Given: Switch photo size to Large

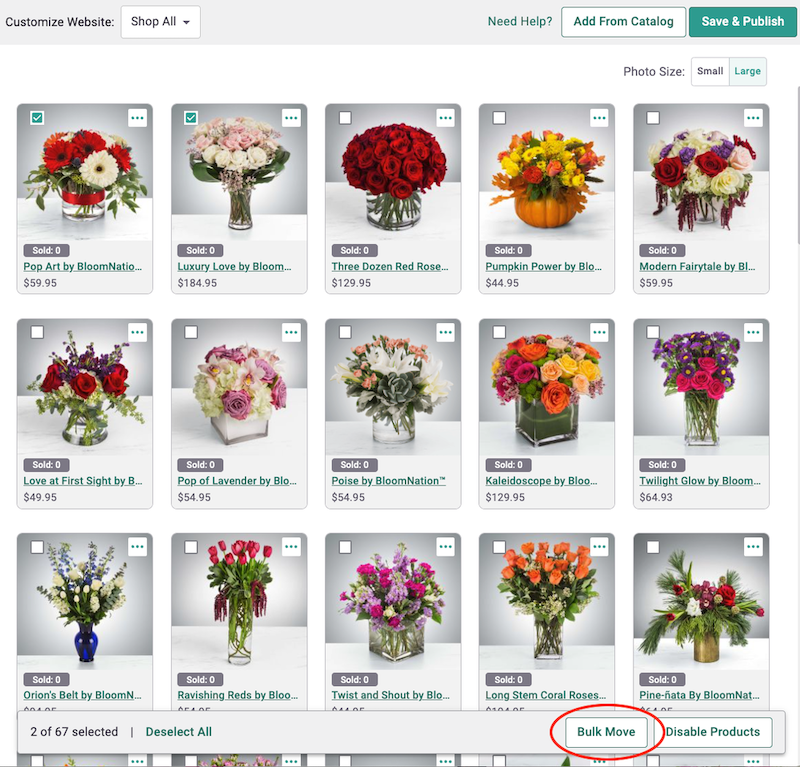Looking at the screenshot, I should pyautogui.click(x=747, y=71).
